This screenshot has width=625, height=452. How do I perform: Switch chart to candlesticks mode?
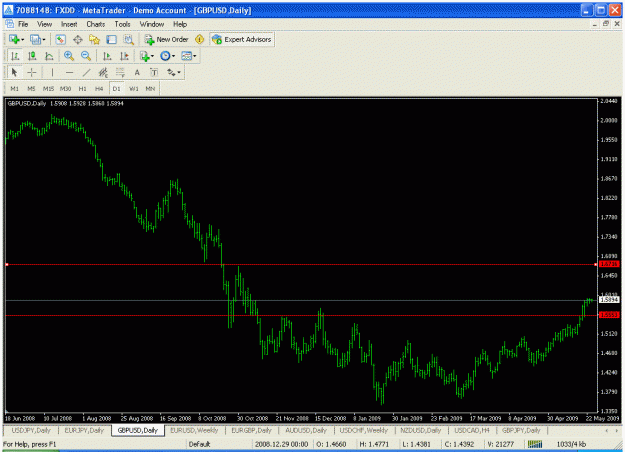[x=32, y=56]
